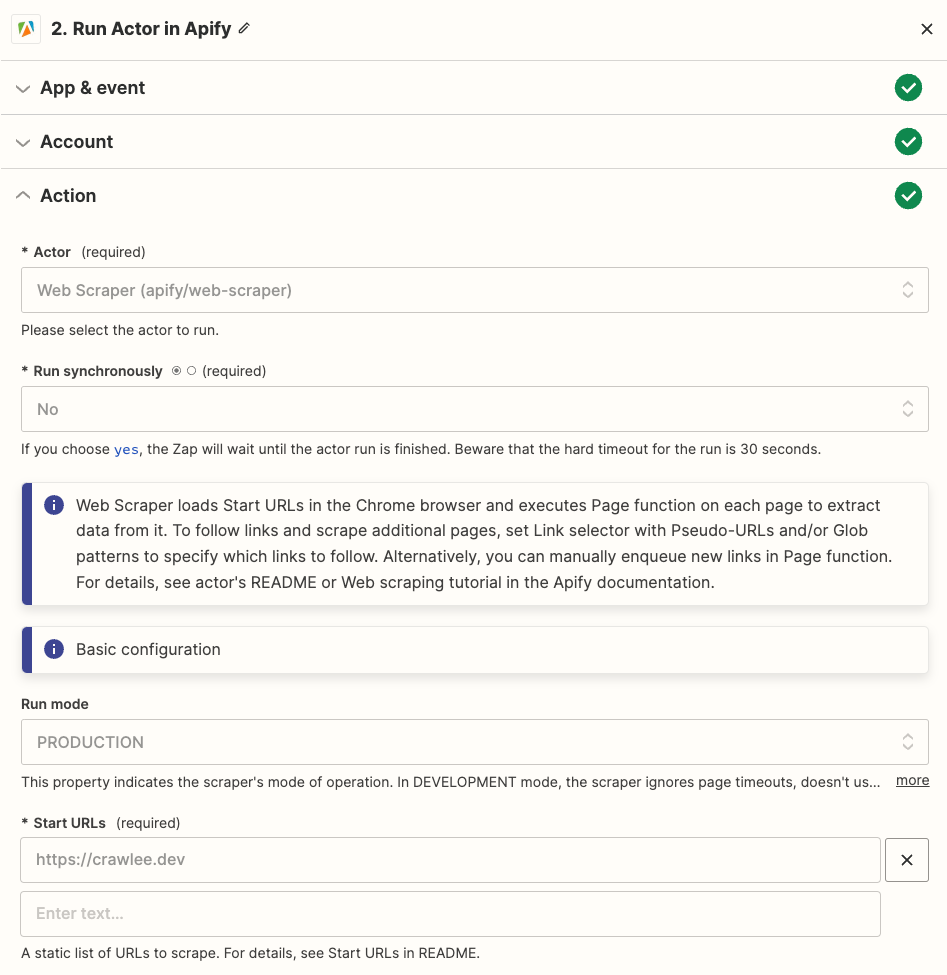Expand the Account section
The height and width of the screenshot is (975, 947).
[x=23, y=142]
